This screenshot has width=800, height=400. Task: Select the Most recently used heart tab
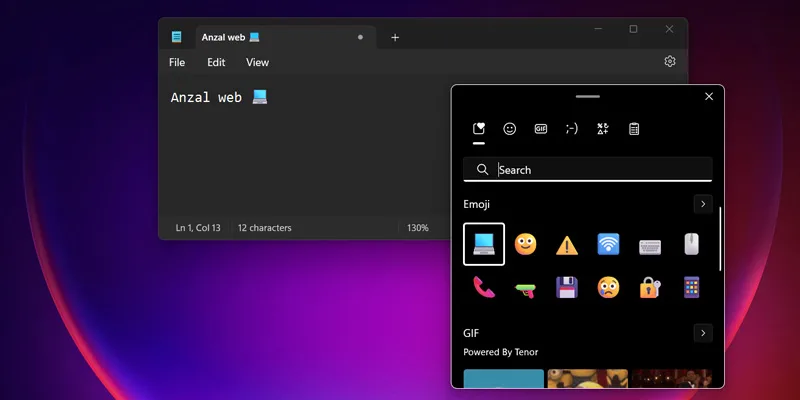point(479,129)
